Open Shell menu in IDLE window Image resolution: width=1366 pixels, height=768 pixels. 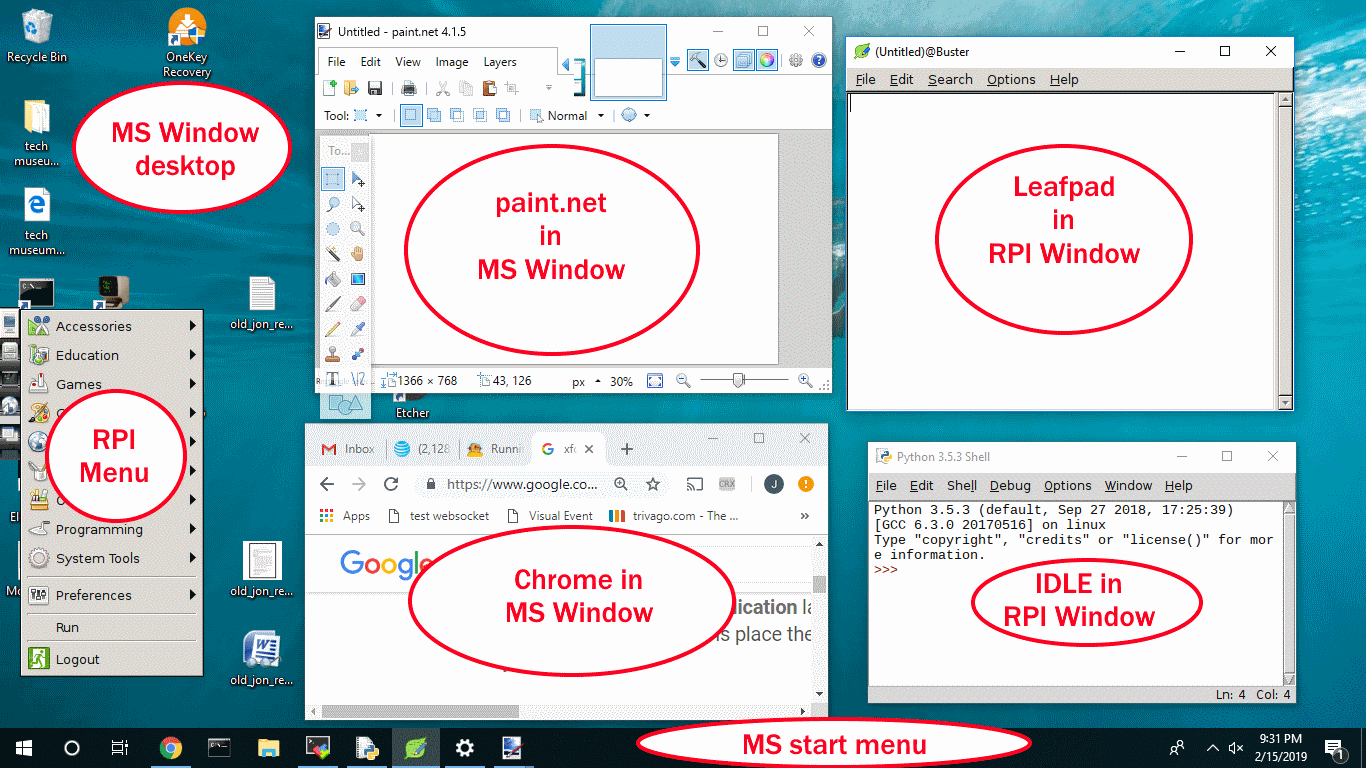click(962, 485)
